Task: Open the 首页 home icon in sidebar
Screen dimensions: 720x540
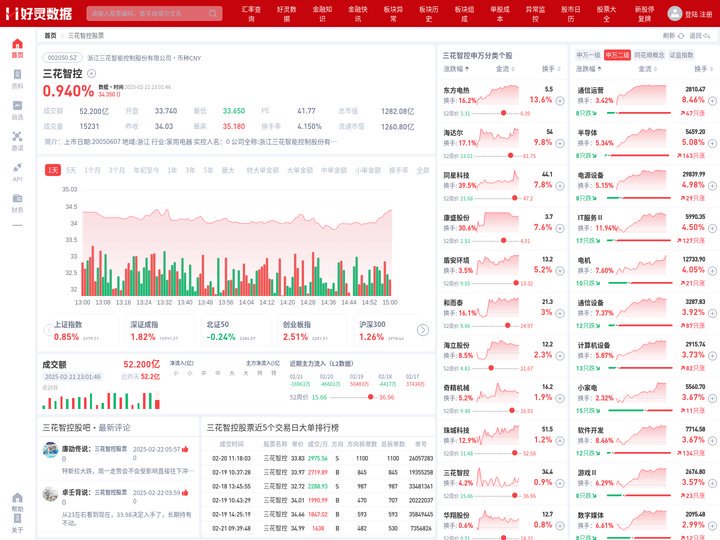Action: point(17,44)
